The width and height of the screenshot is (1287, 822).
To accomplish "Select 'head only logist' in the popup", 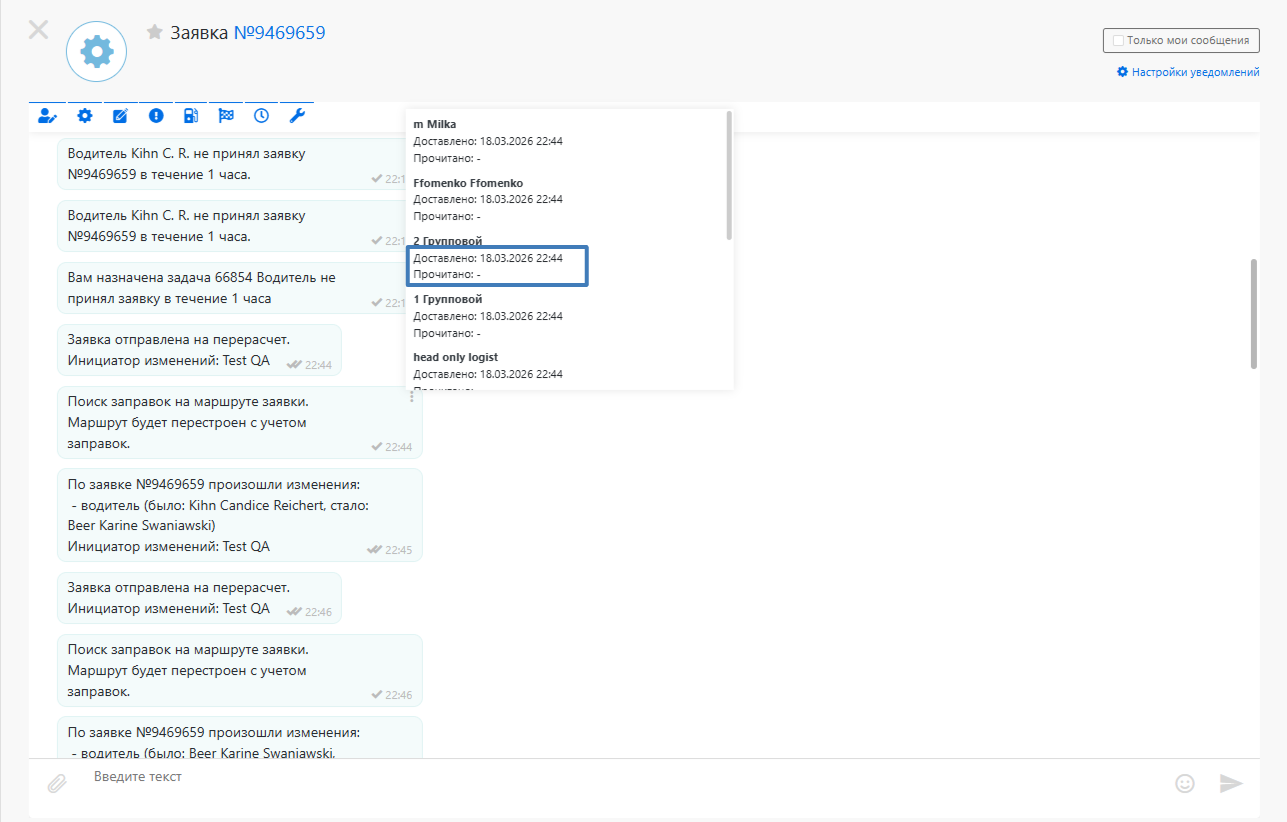I will tap(456, 357).
